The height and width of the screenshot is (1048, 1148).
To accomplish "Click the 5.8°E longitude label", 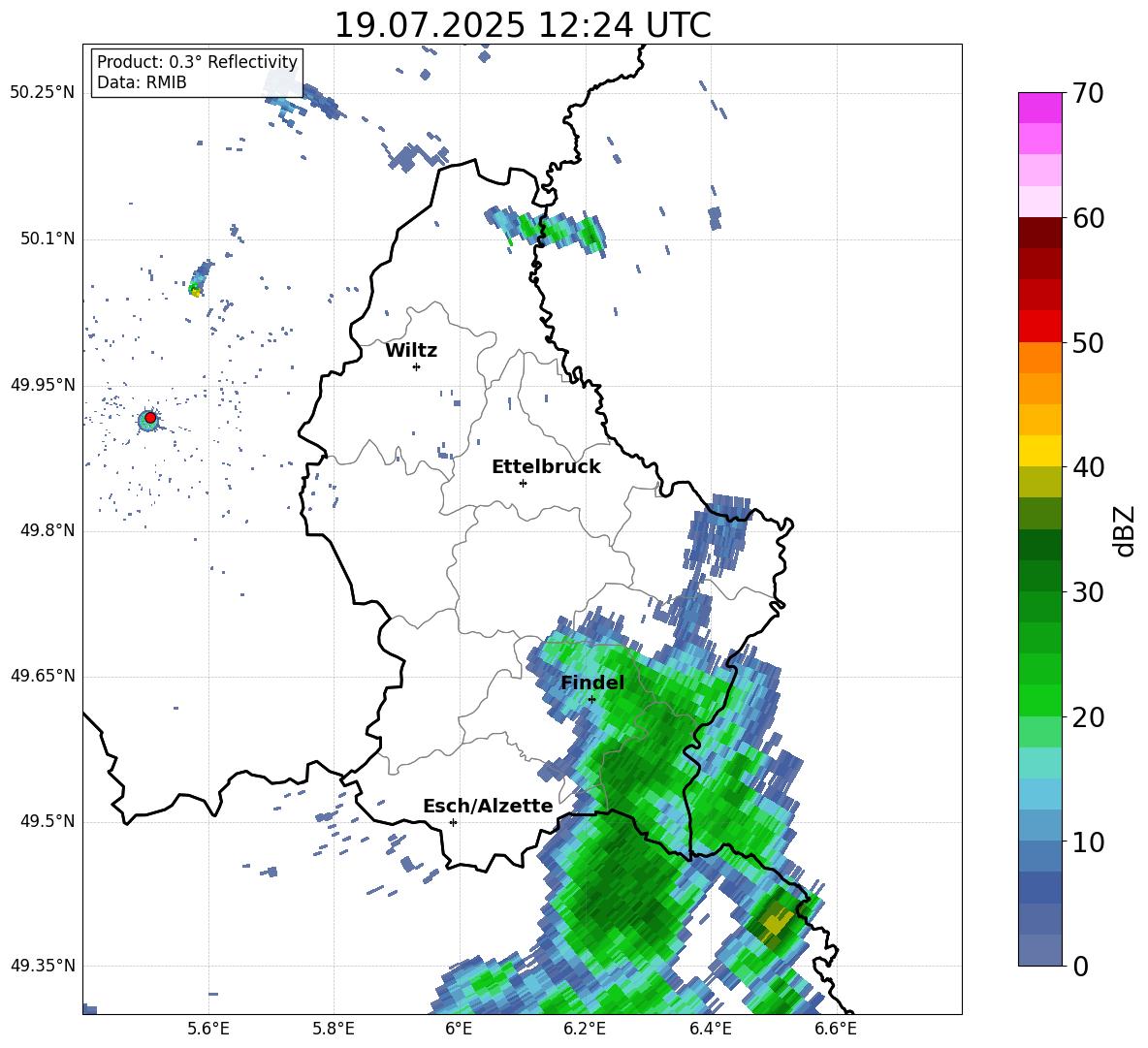I will [334, 1029].
